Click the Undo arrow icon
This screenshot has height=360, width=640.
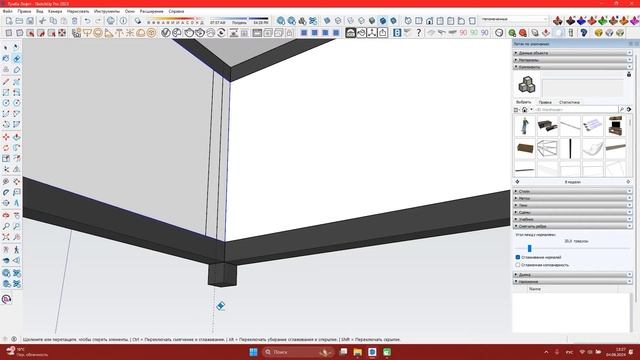[87, 21]
